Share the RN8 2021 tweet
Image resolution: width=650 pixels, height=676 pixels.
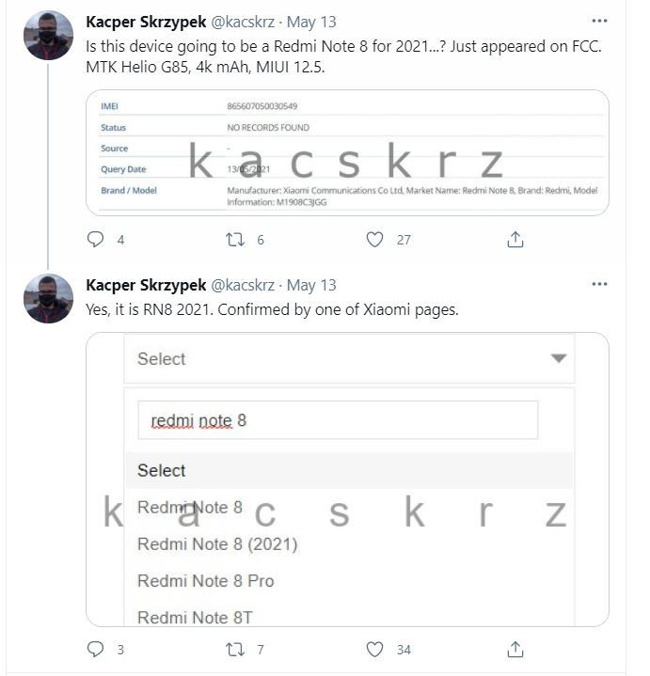coord(515,649)
